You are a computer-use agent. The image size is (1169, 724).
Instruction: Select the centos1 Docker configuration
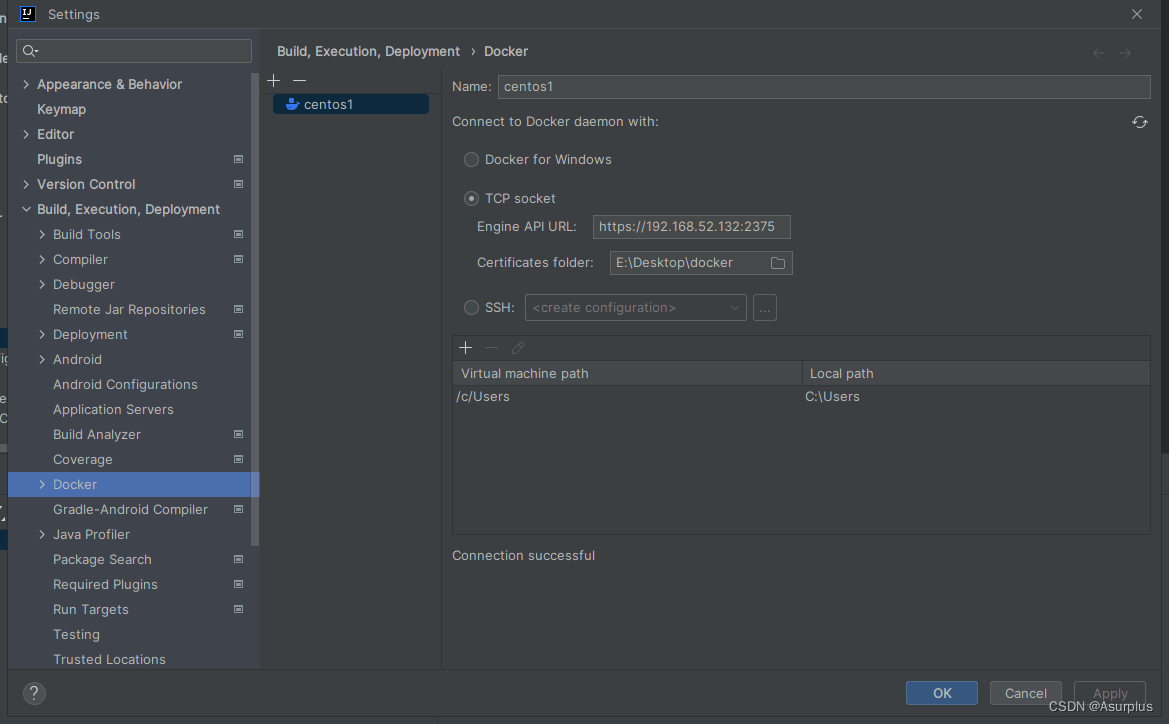[350, 104]
